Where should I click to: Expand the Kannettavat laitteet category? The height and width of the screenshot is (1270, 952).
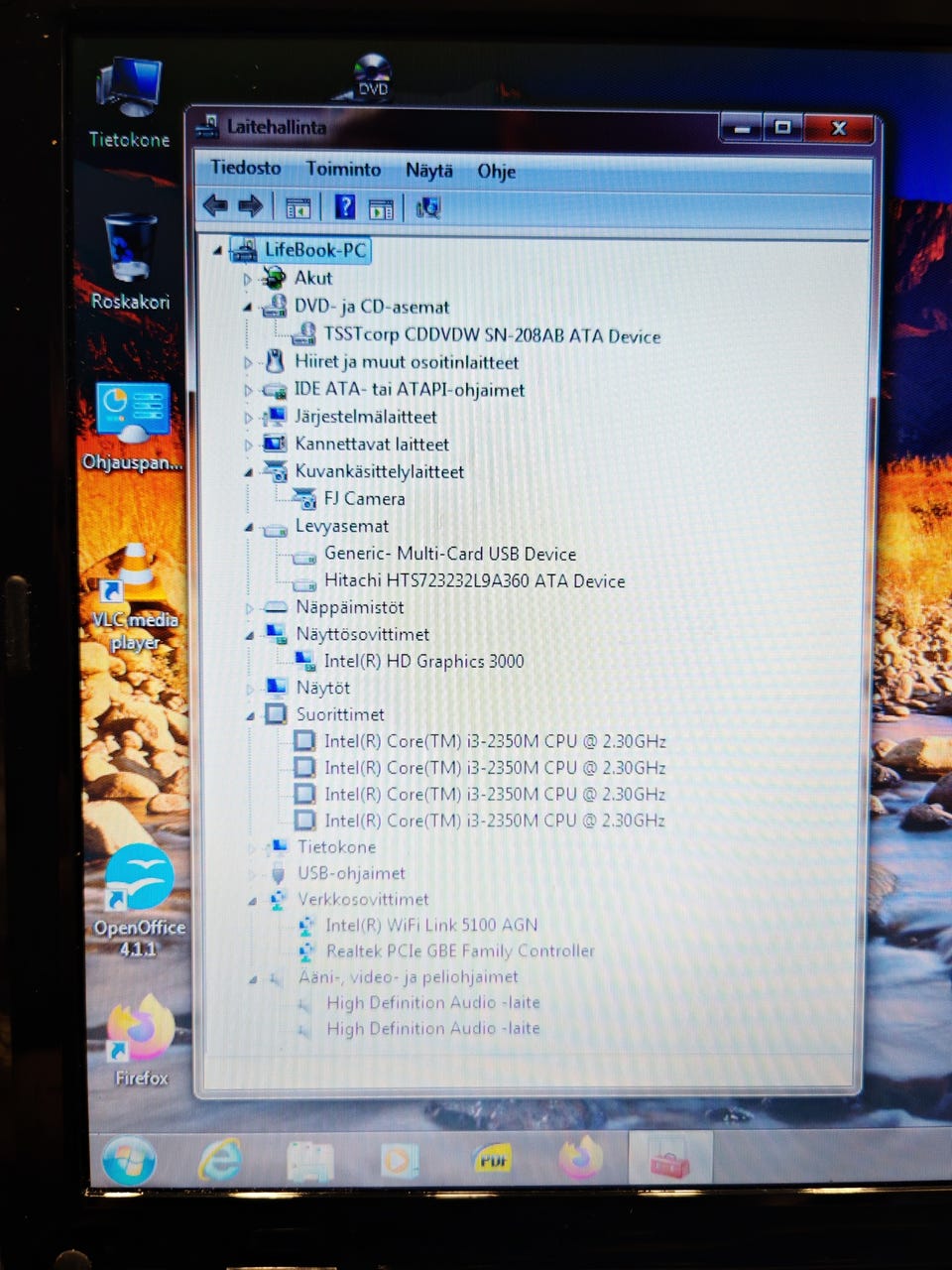[249, 445]
